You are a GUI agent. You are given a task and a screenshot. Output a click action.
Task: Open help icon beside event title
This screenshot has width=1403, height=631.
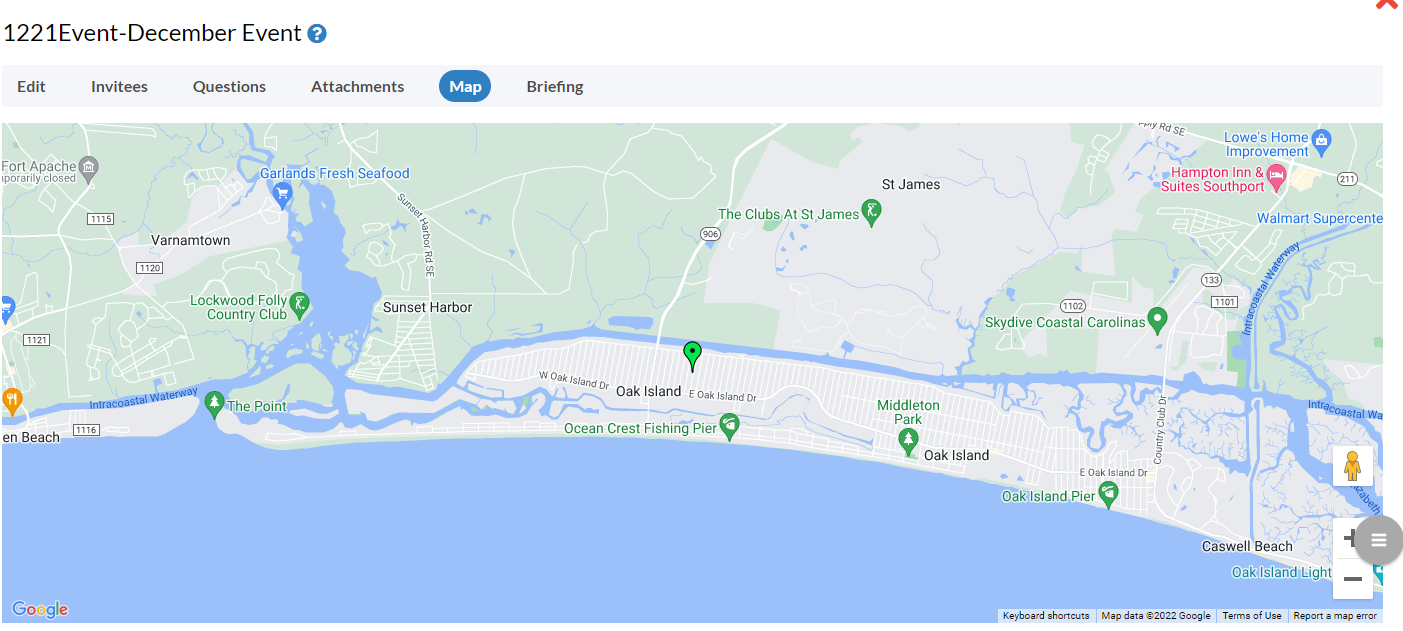(x=316, y=34)
